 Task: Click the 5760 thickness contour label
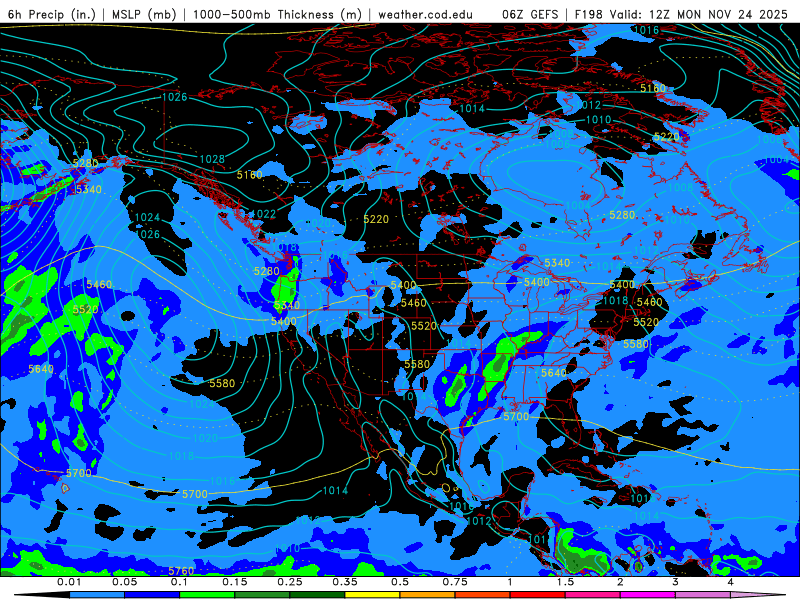[181, 571]
